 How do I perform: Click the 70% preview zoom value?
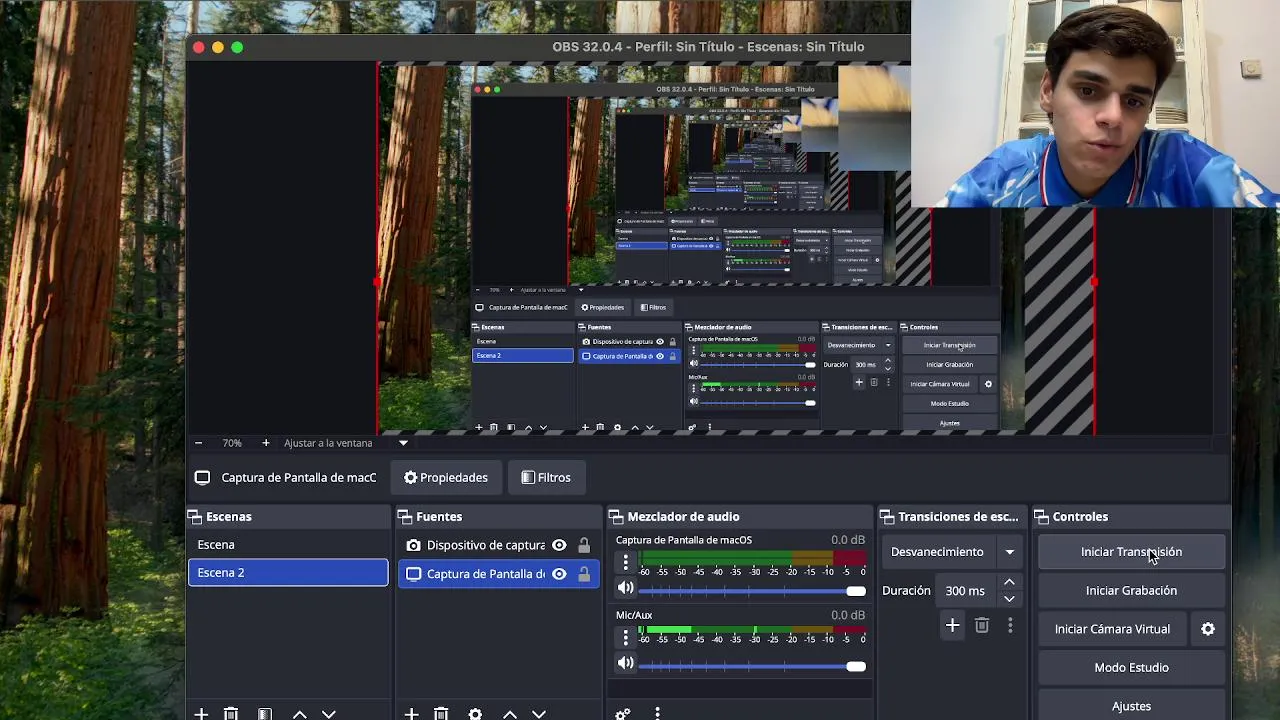(x=232, y=443)
